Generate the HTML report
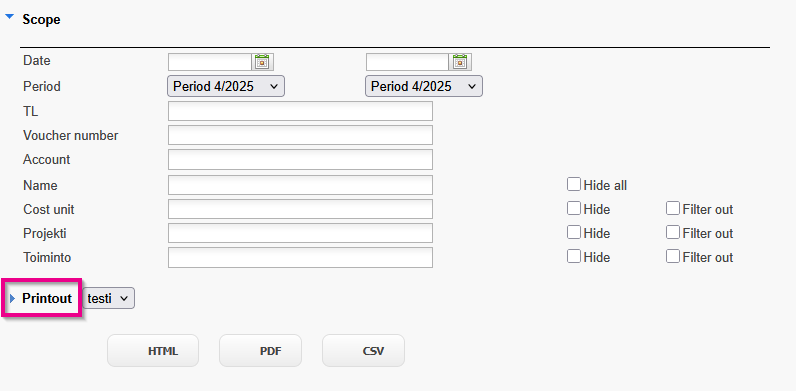Image resolution: width=796 pixels, height=391 pixels. pyautogui.click(x=153, y=351)
